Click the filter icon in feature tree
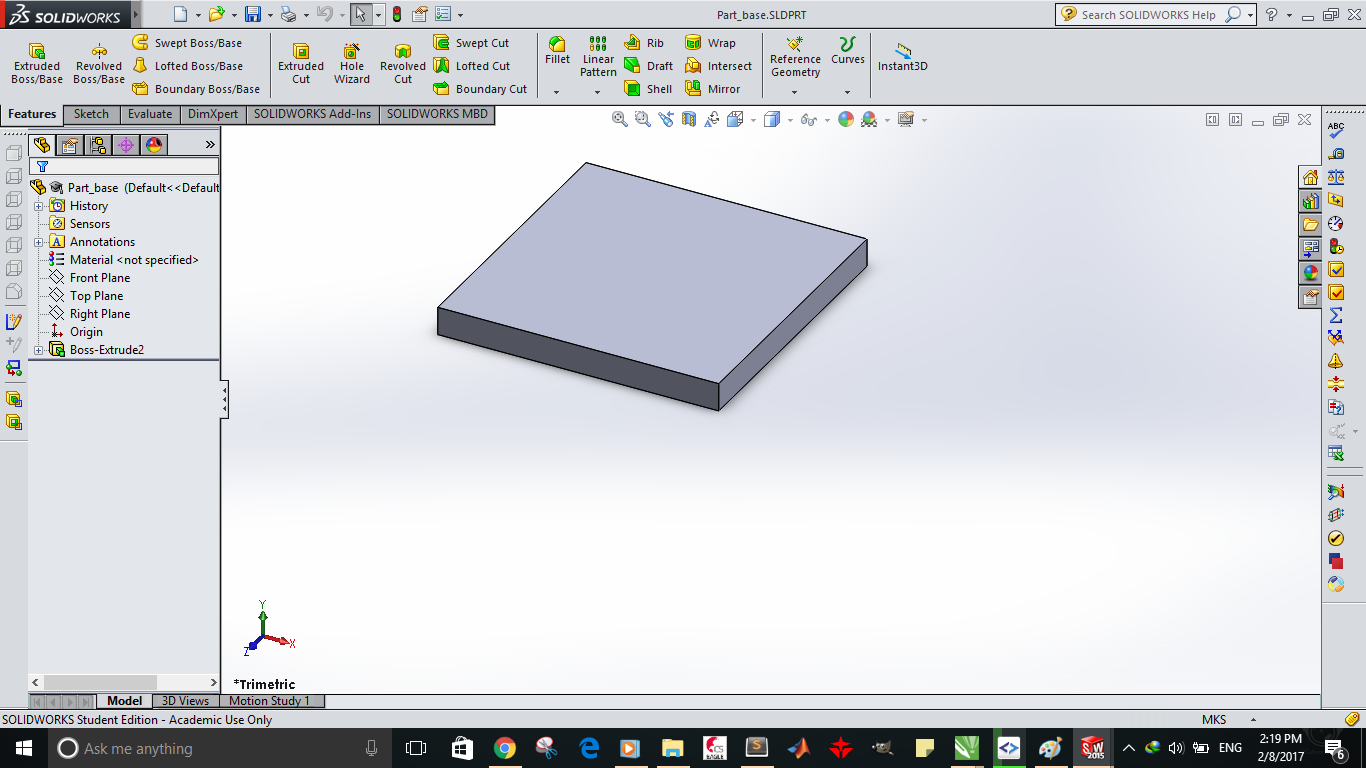 click(42, 167)
